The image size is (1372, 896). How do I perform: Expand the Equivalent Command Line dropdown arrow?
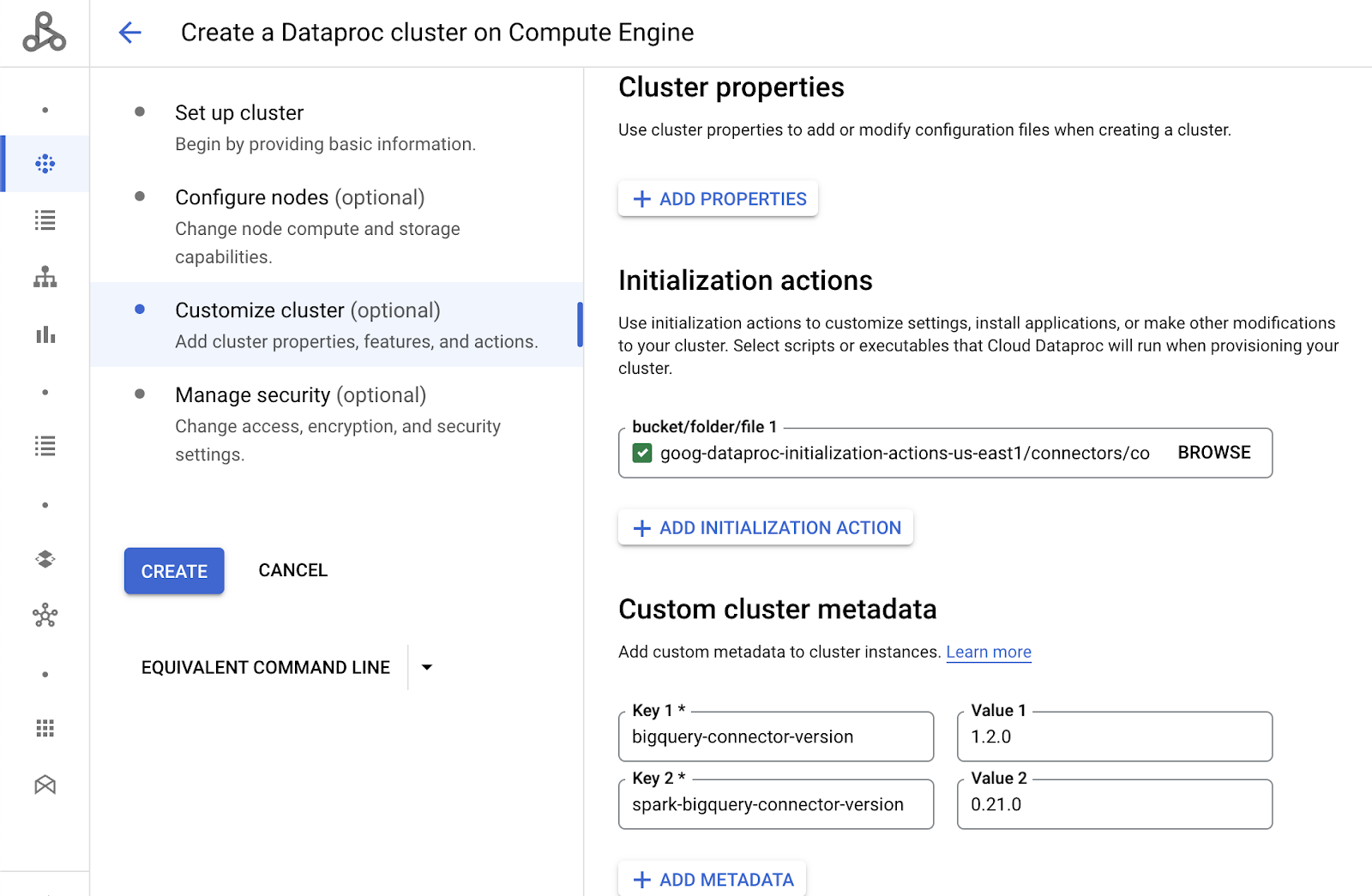(x=427, y=667)
